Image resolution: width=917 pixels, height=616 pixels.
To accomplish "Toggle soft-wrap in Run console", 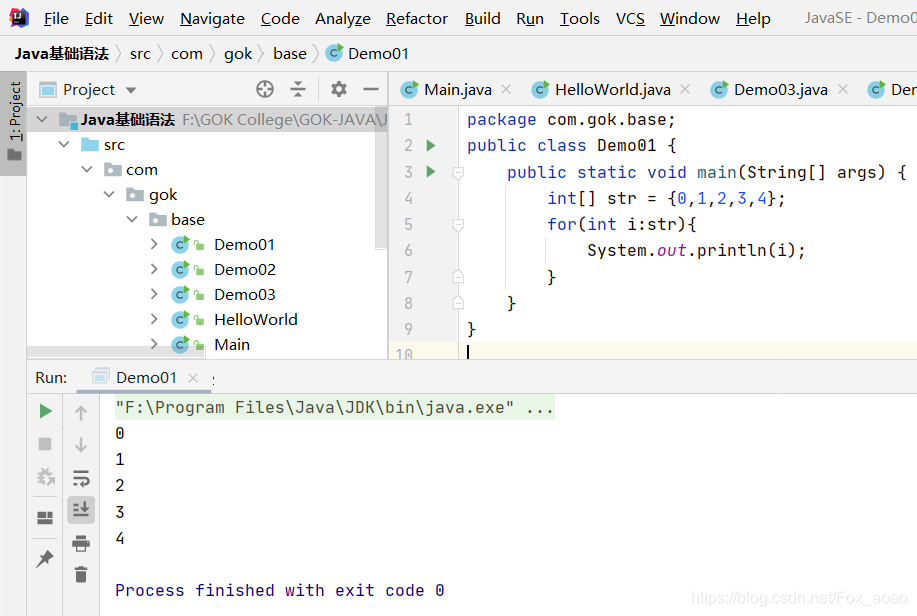I will (x=81, y=478).
